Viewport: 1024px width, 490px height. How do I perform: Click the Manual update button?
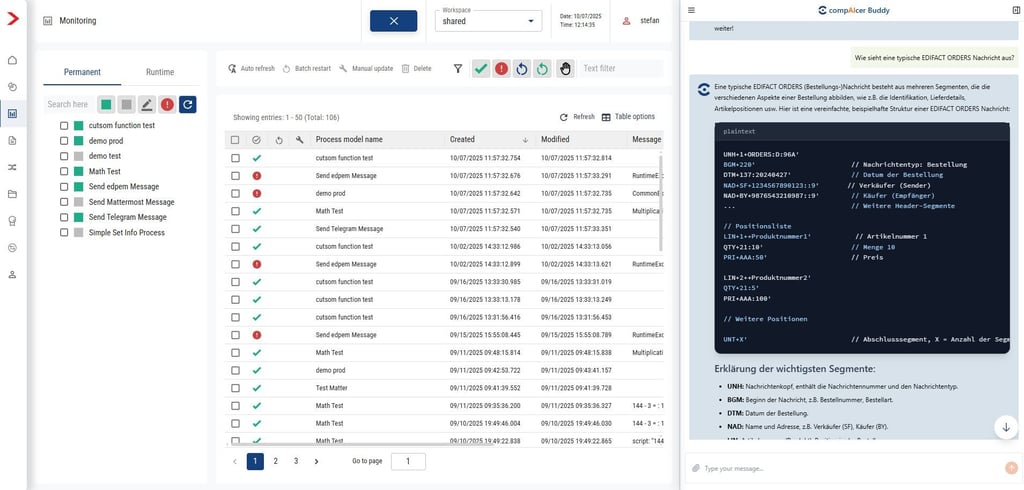366,69
